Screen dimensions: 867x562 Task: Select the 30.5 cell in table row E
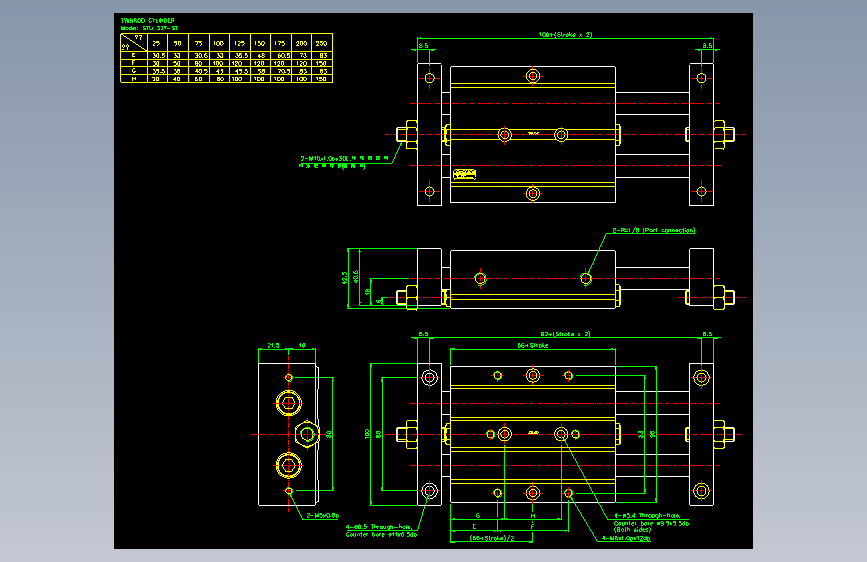[x=158, y=55]
